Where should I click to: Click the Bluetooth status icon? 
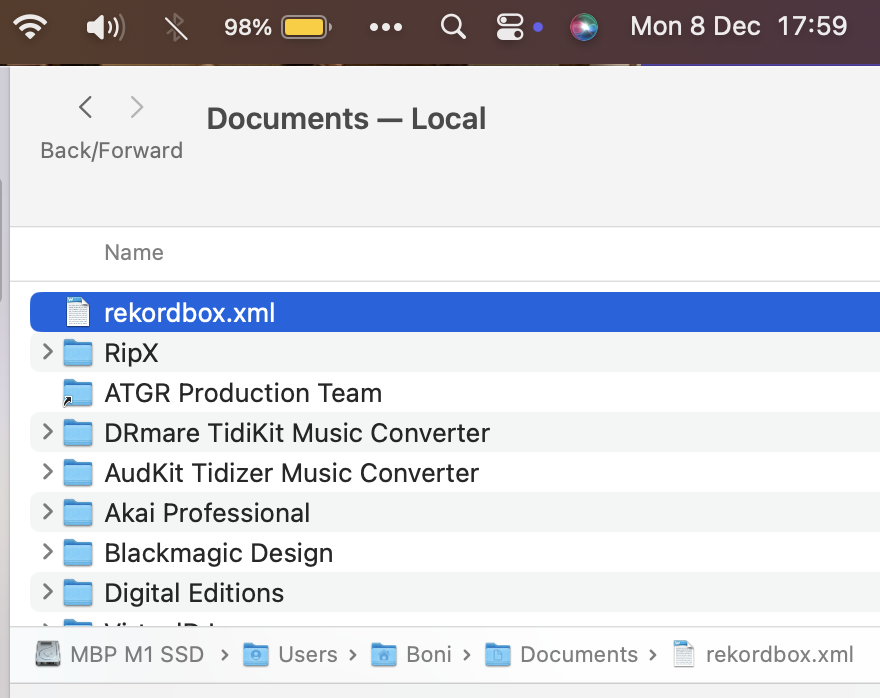176,27
